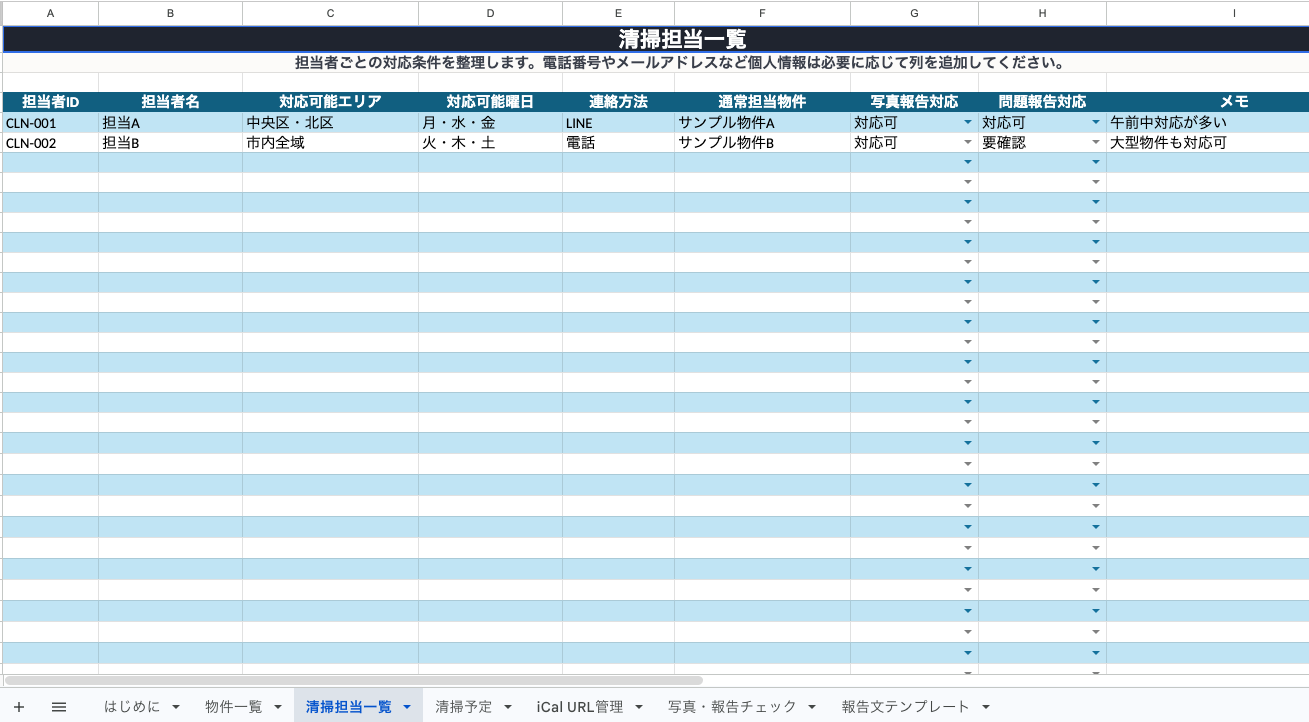1309x722 pixels.
Task: Open dropdown arrow on 物件一覧 tab
Action: point(278,707)
